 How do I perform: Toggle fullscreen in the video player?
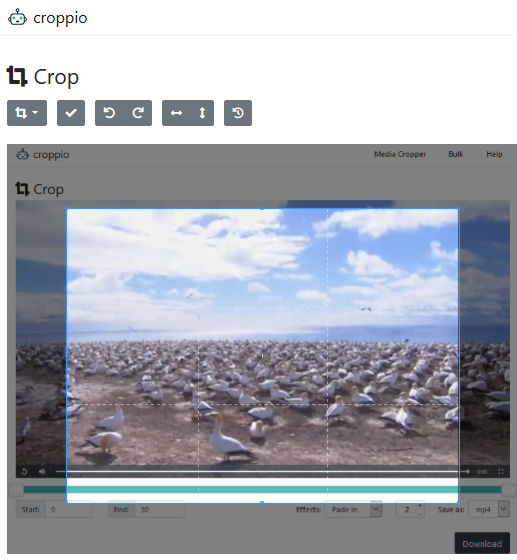click(x=501, y=472)
